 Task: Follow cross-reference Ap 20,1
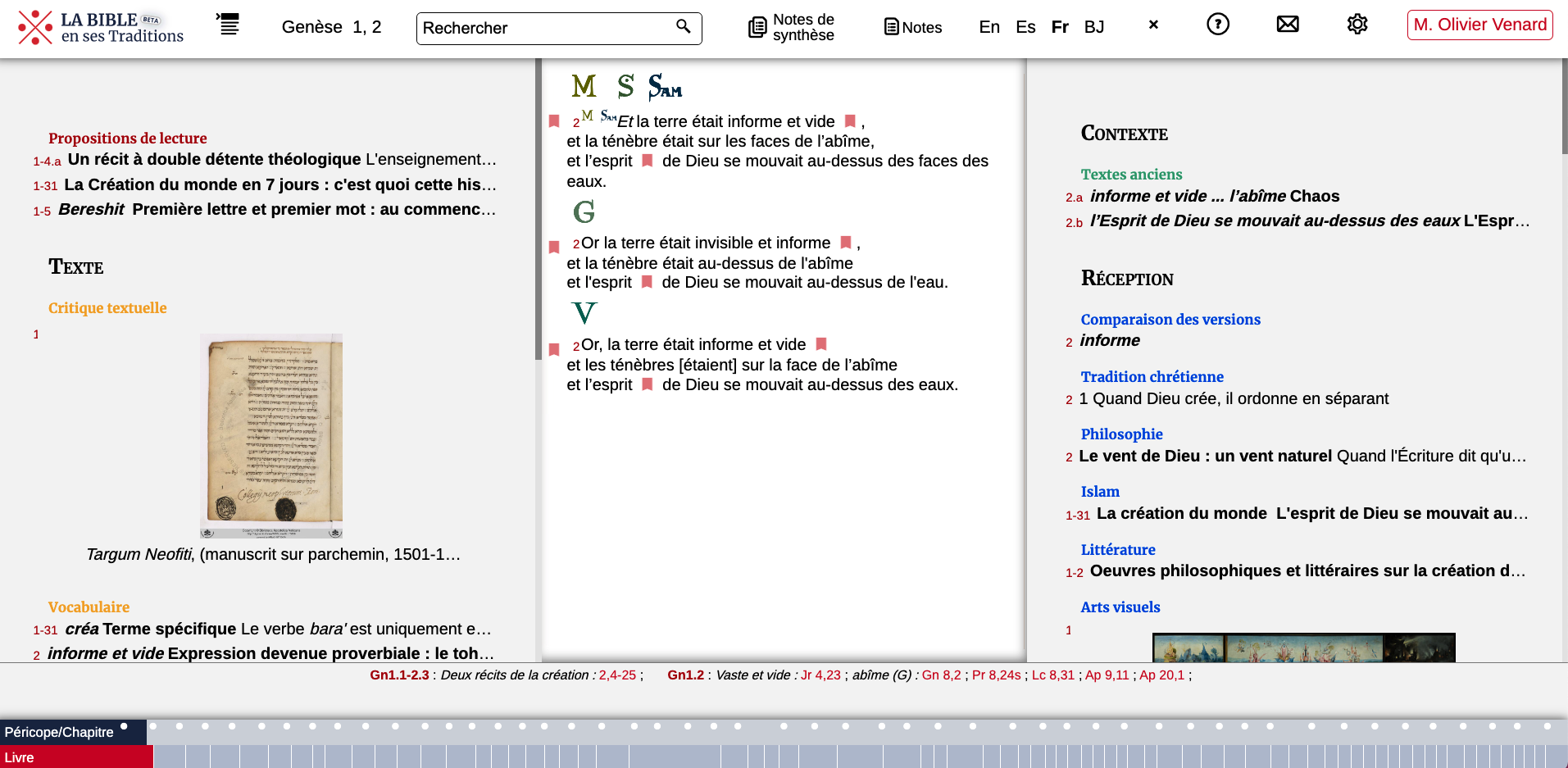point(1161,675)
